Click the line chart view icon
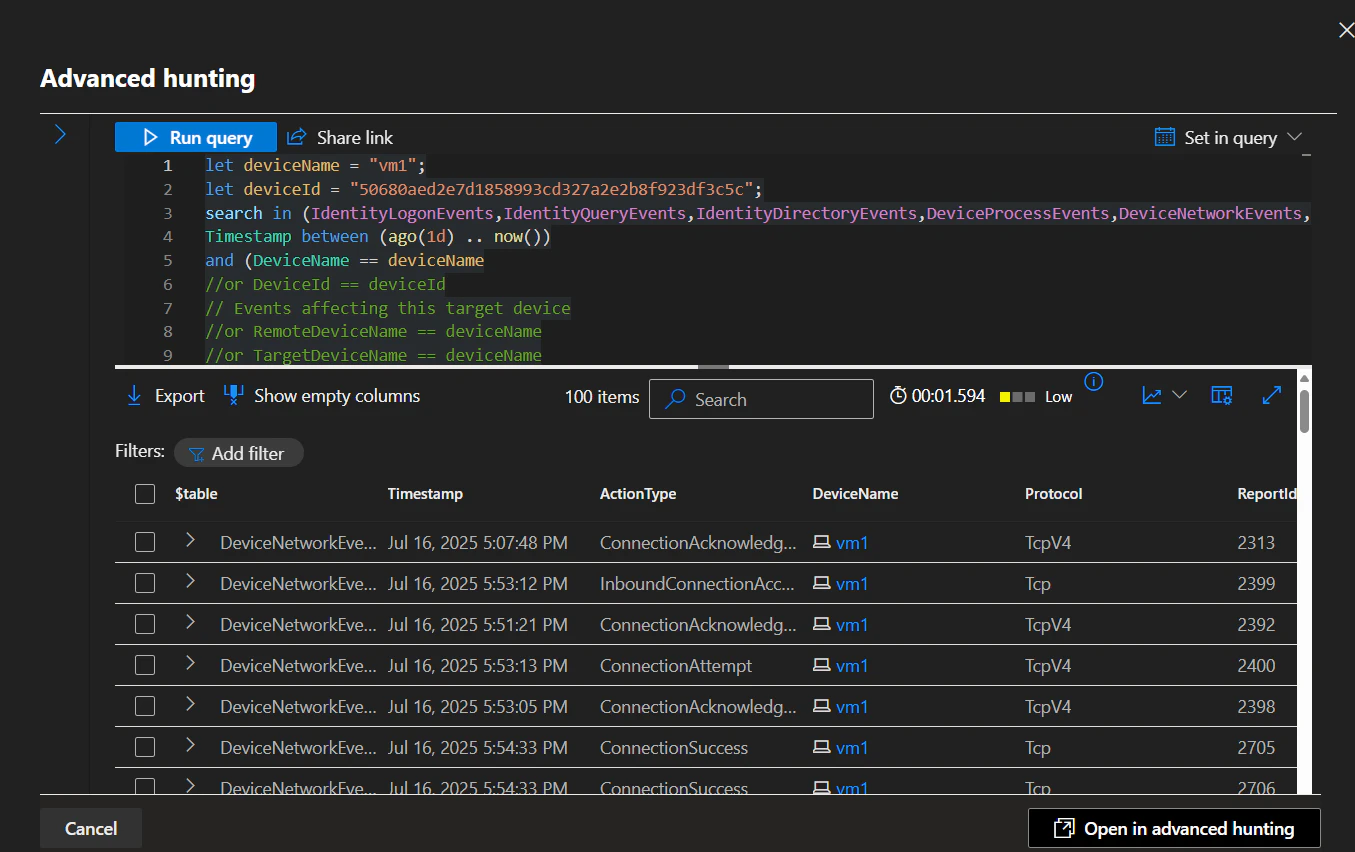Viewport: 1355px width, 852px height. pos(1152,396)
